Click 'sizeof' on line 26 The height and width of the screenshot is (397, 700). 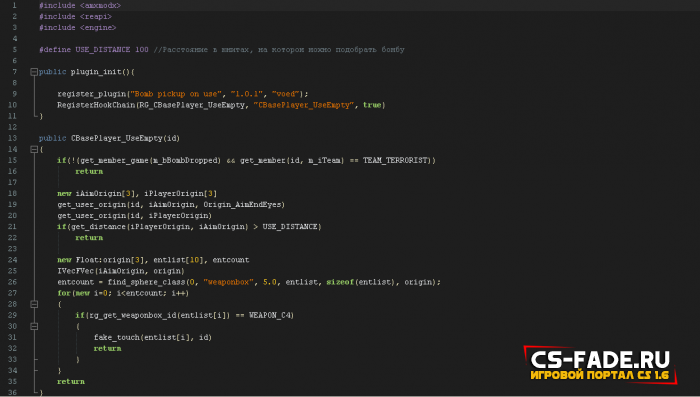coord(340,282)
